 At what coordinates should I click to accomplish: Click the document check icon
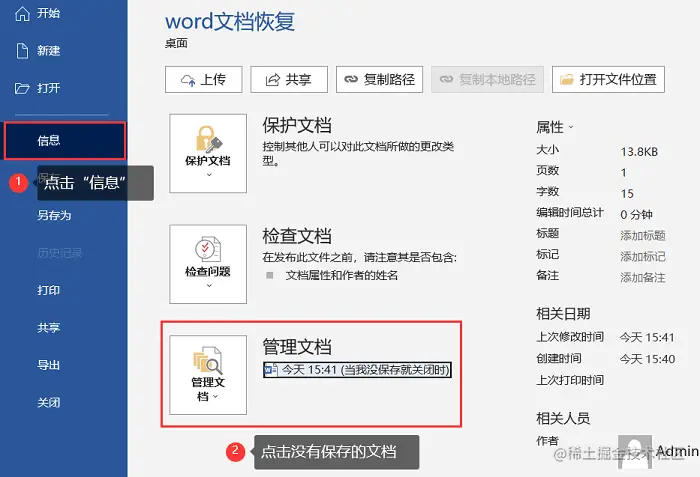pyautogui.click(x=208, y=249)
